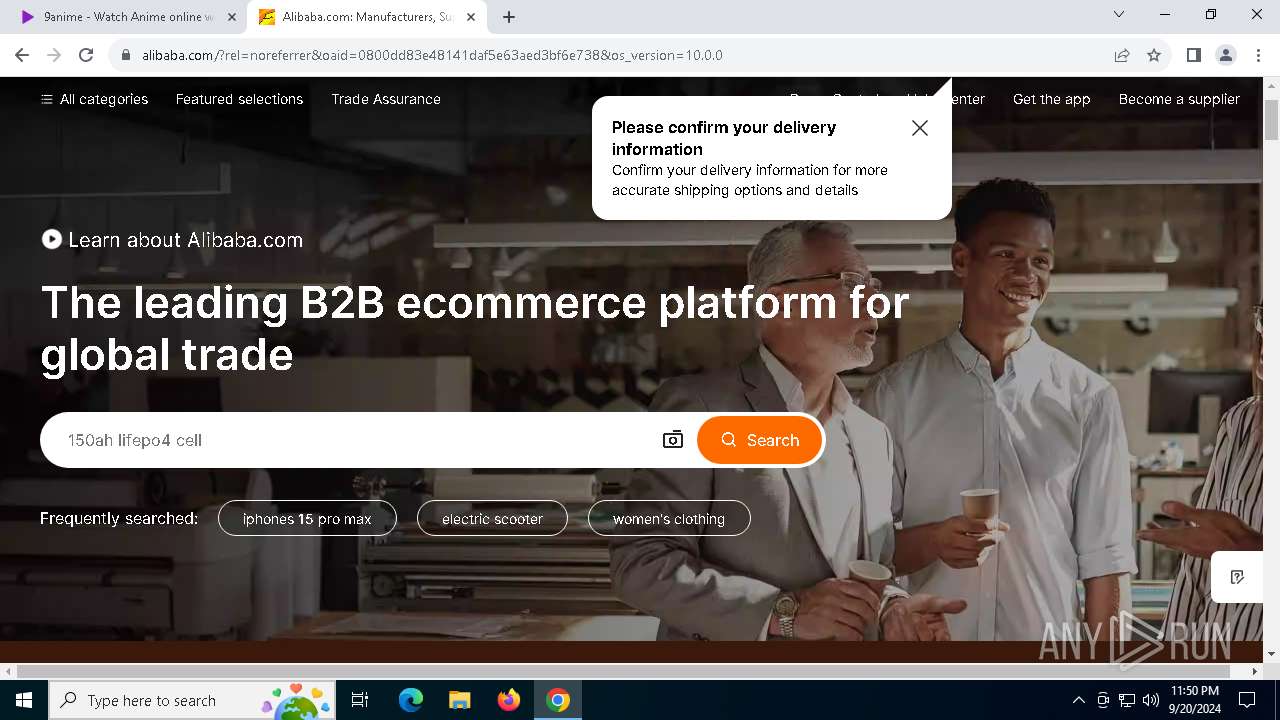Open the taskbar clock and date
The width and height of the screenshot is (1280, 720).
[1194, 700]
